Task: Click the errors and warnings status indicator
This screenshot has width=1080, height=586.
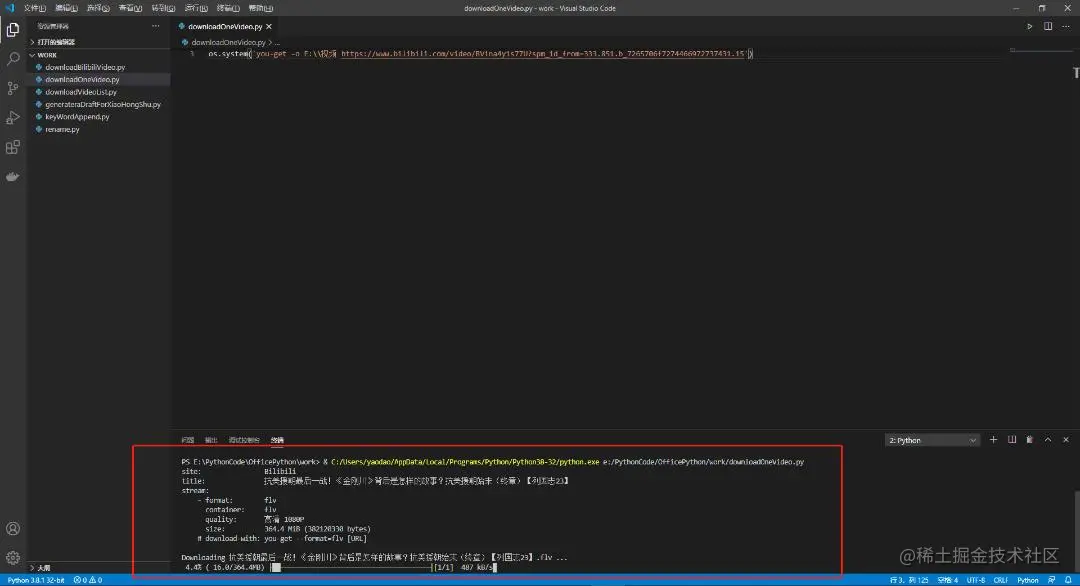Action: coord(88,580)
